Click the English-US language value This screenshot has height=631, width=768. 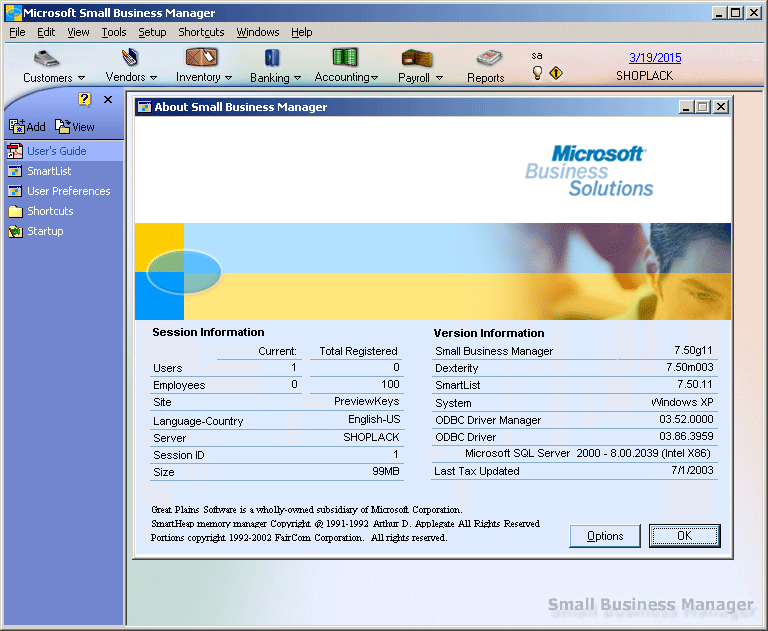click(x=374, y=419)
